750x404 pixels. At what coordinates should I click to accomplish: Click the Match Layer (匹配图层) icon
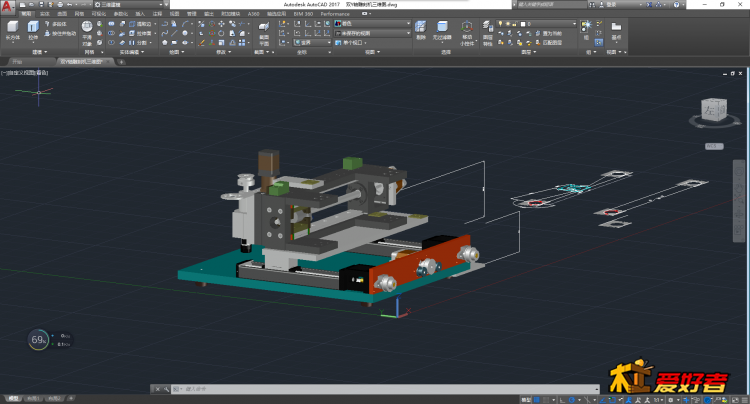pyautogui.click(x=549, y=43)
